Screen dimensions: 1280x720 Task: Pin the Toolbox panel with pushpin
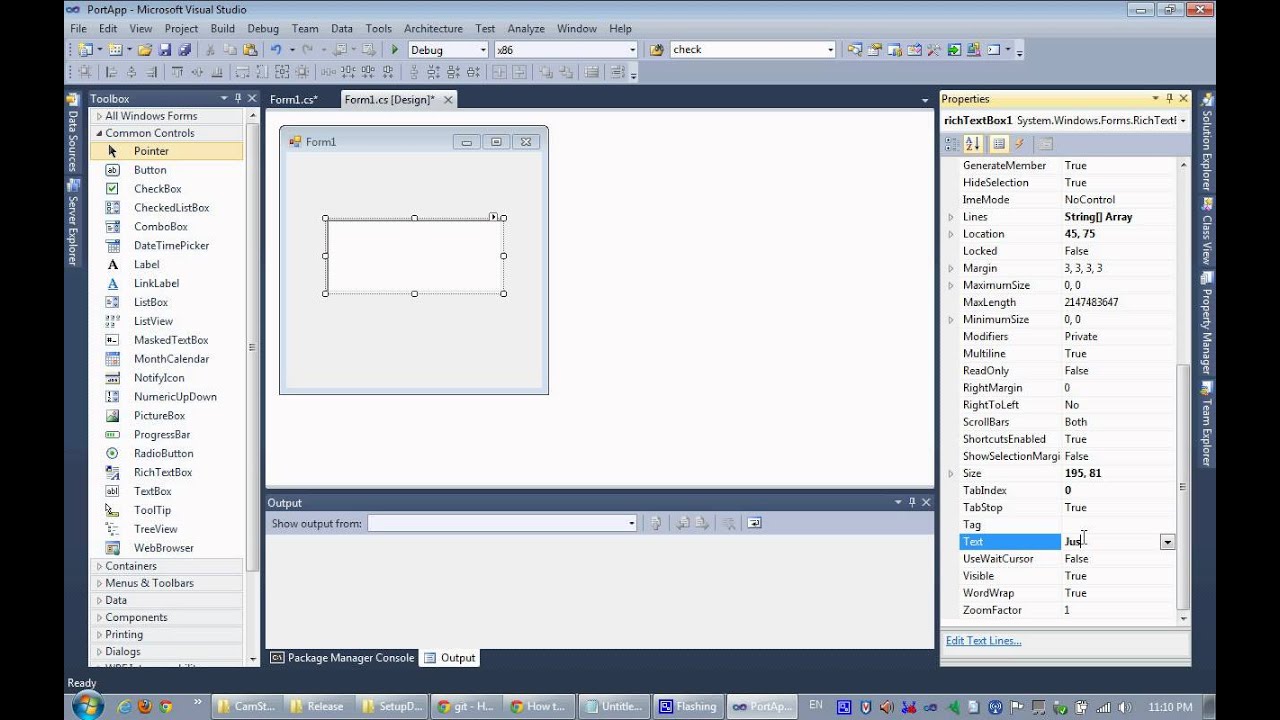tap(238, 98)
